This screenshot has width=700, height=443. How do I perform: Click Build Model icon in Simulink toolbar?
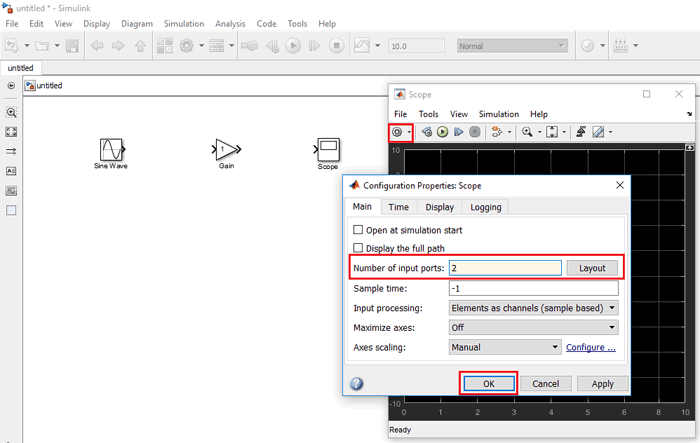tap(621, 46)
